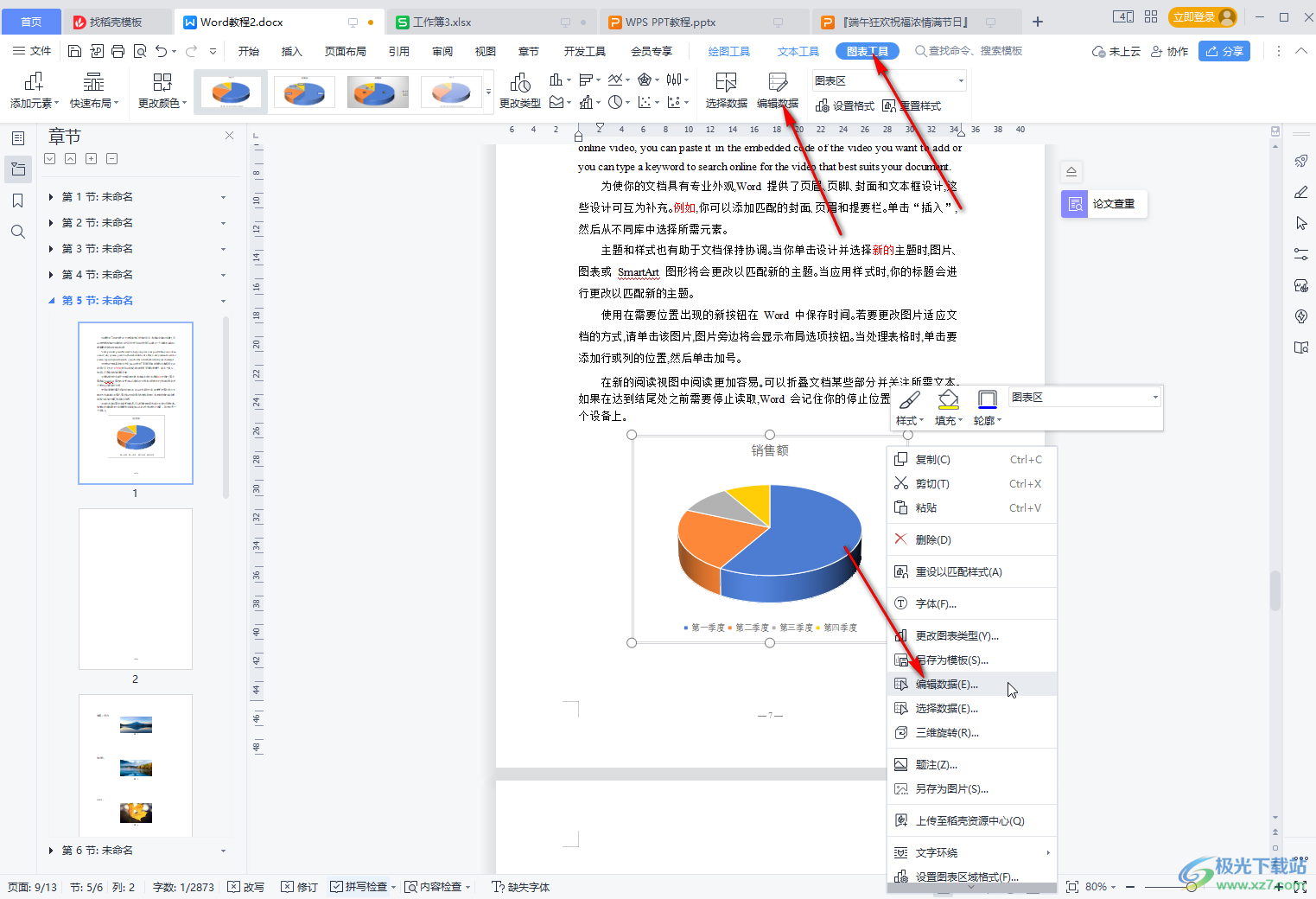Collapse section 5 (第 5 节) in chapter tree
Viewport: 1316px width, 899px height.
51,301
